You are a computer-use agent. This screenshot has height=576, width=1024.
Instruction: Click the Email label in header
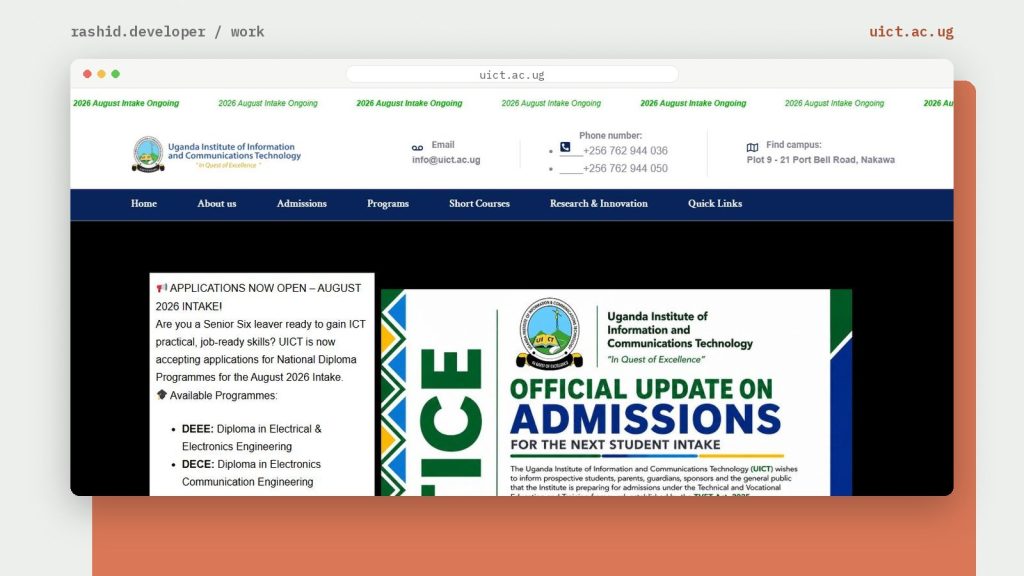pyautogui.click(x=443, y=145)
